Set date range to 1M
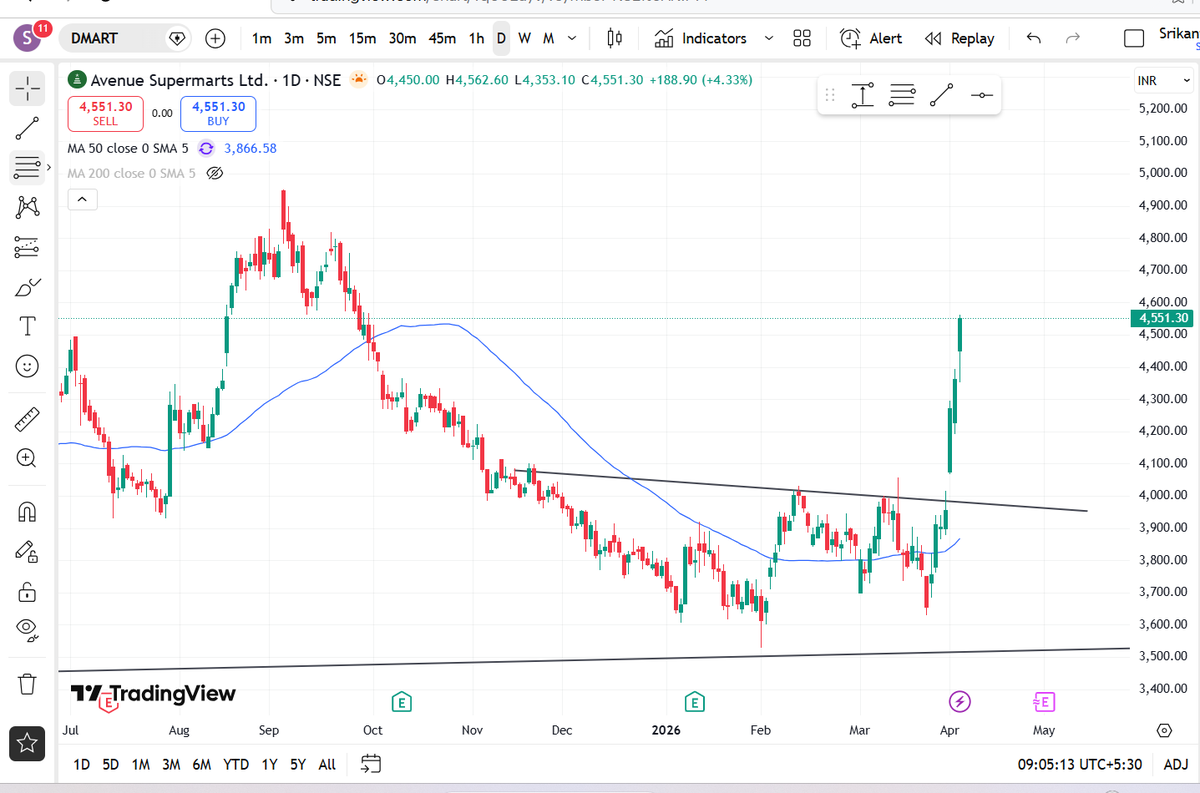Image resolution: width=1200 pixels, height=793 pixels. (140, 764)
